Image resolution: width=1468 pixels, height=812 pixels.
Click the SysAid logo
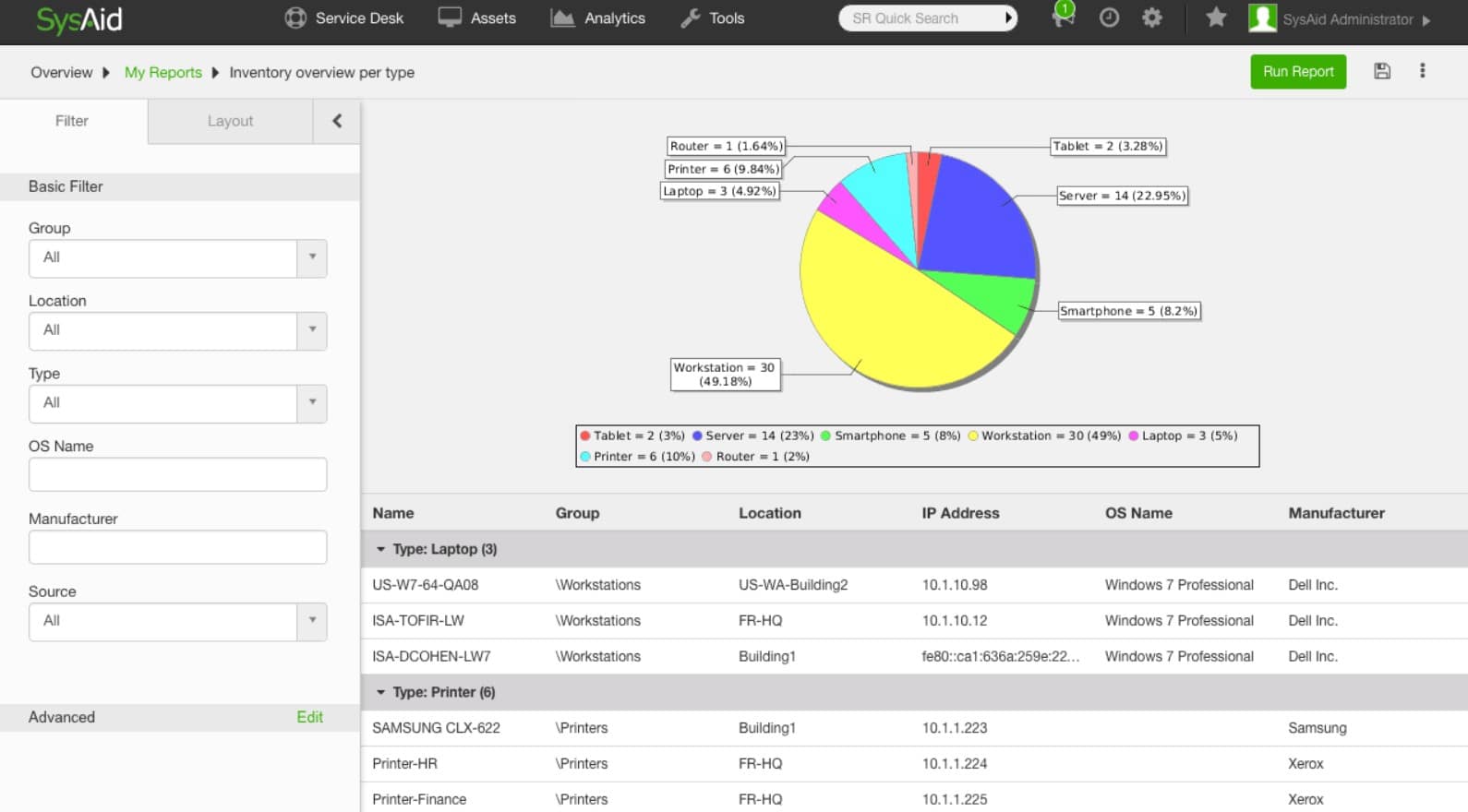pos(78,19)
